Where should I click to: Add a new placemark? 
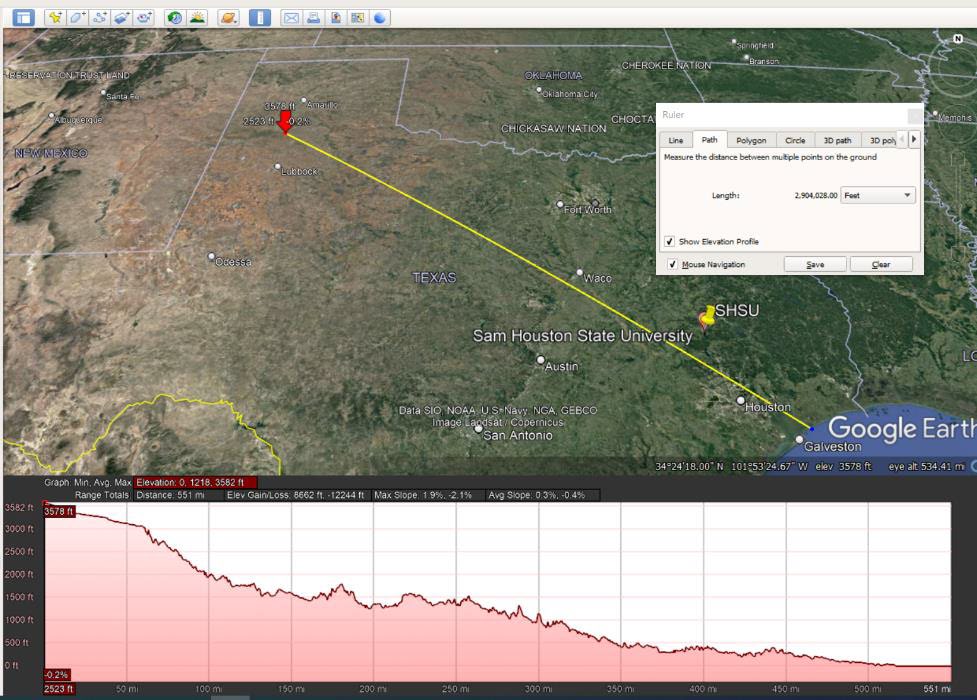[53, 15]
